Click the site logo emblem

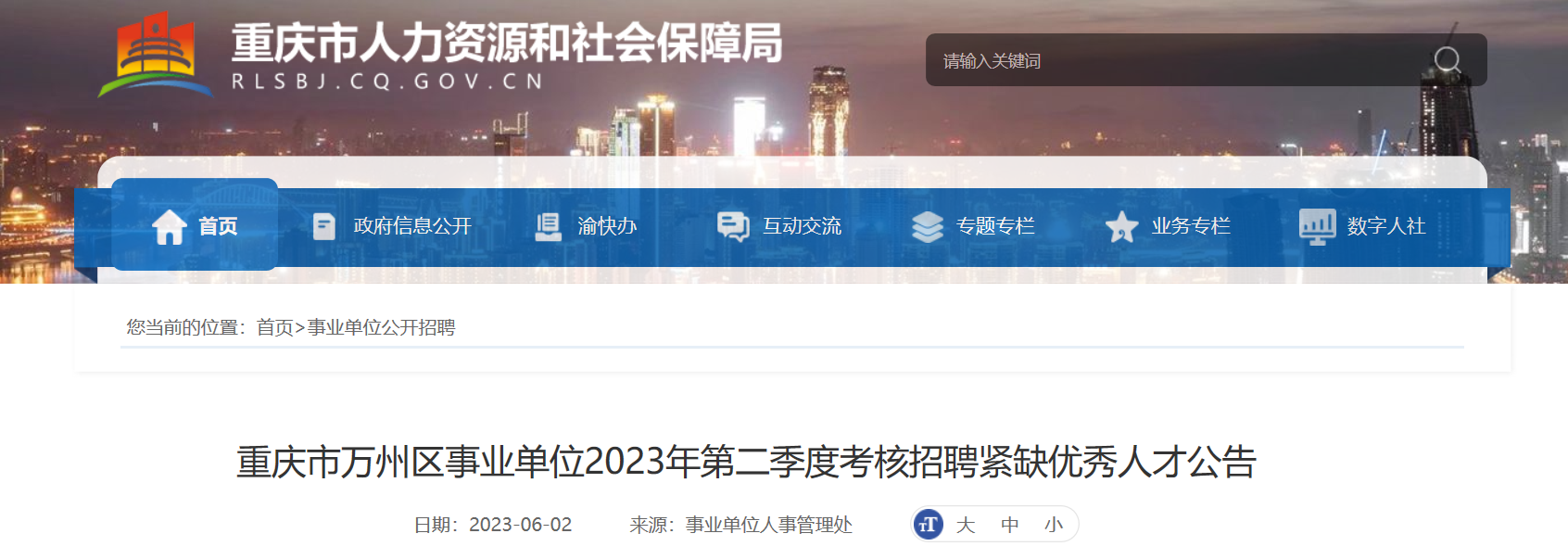point(155,56)
